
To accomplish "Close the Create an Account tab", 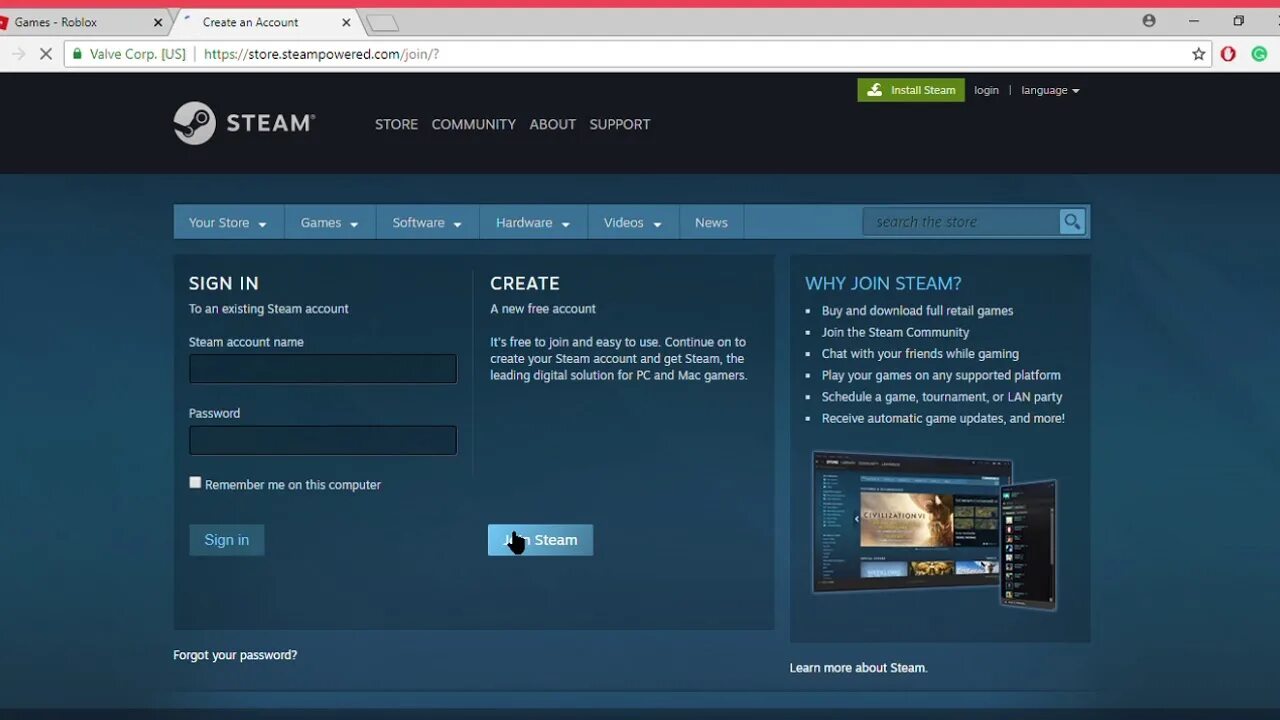I will tap(346, 22).
